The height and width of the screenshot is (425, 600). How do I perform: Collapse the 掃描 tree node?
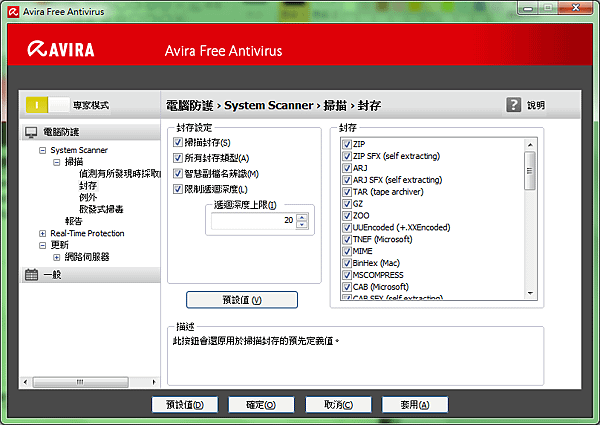tap(57, 162)
